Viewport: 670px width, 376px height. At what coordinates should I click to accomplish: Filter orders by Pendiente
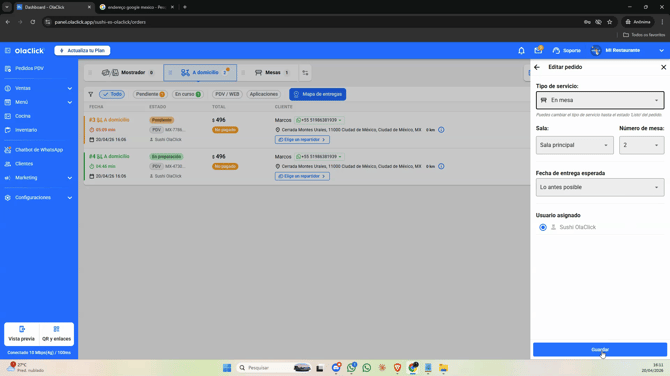[x=150, y=94]
